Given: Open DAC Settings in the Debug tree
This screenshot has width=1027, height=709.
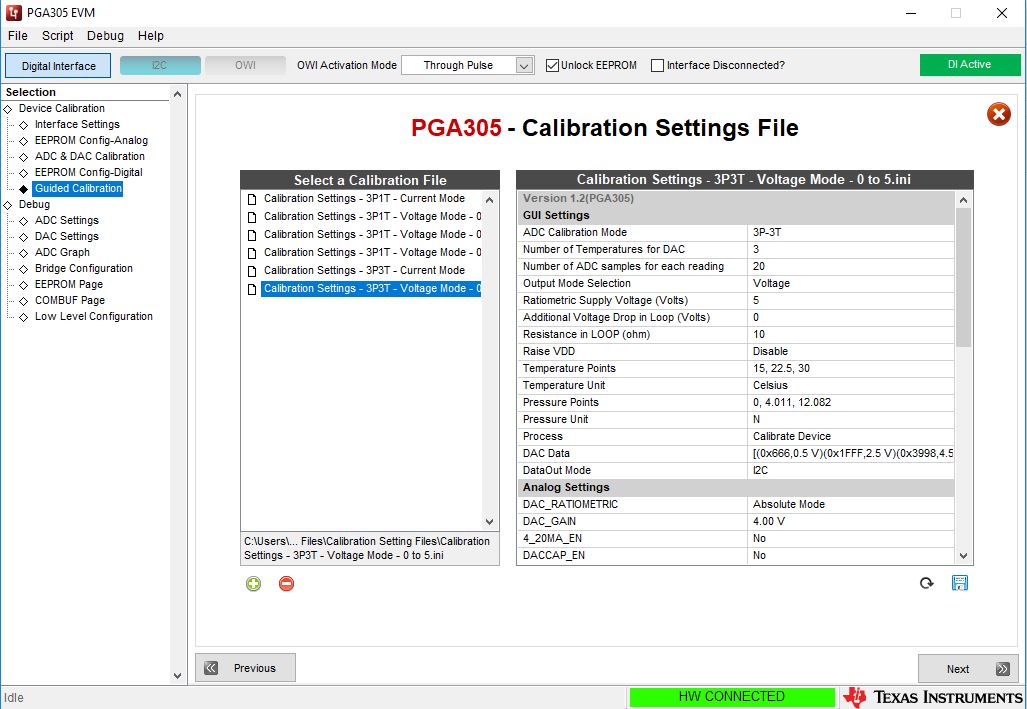Looking at the screenshot, I should [x=67, y=237].
